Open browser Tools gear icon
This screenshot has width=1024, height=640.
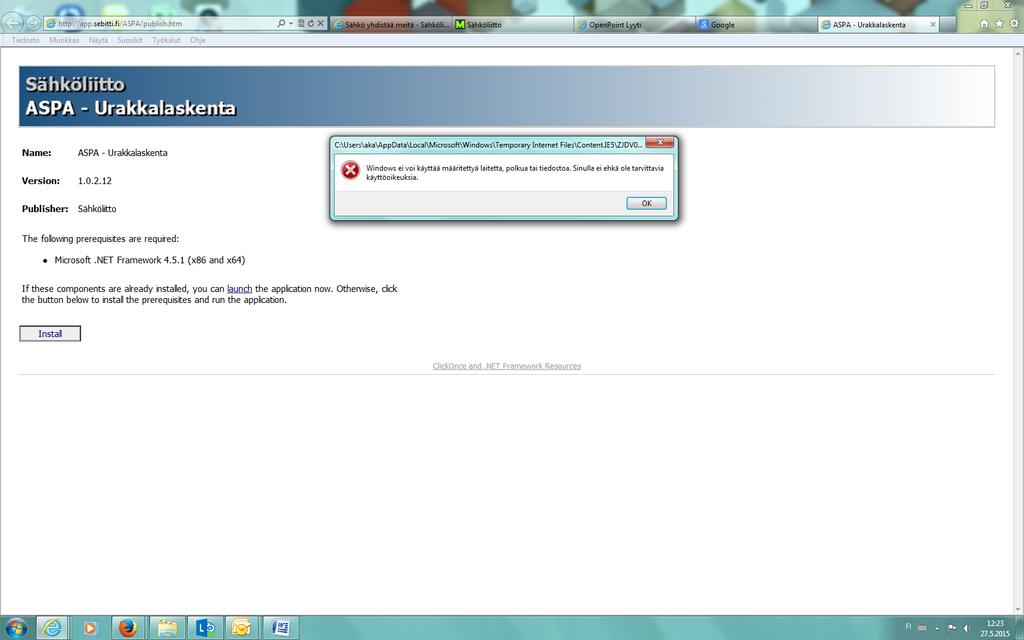1015,24
